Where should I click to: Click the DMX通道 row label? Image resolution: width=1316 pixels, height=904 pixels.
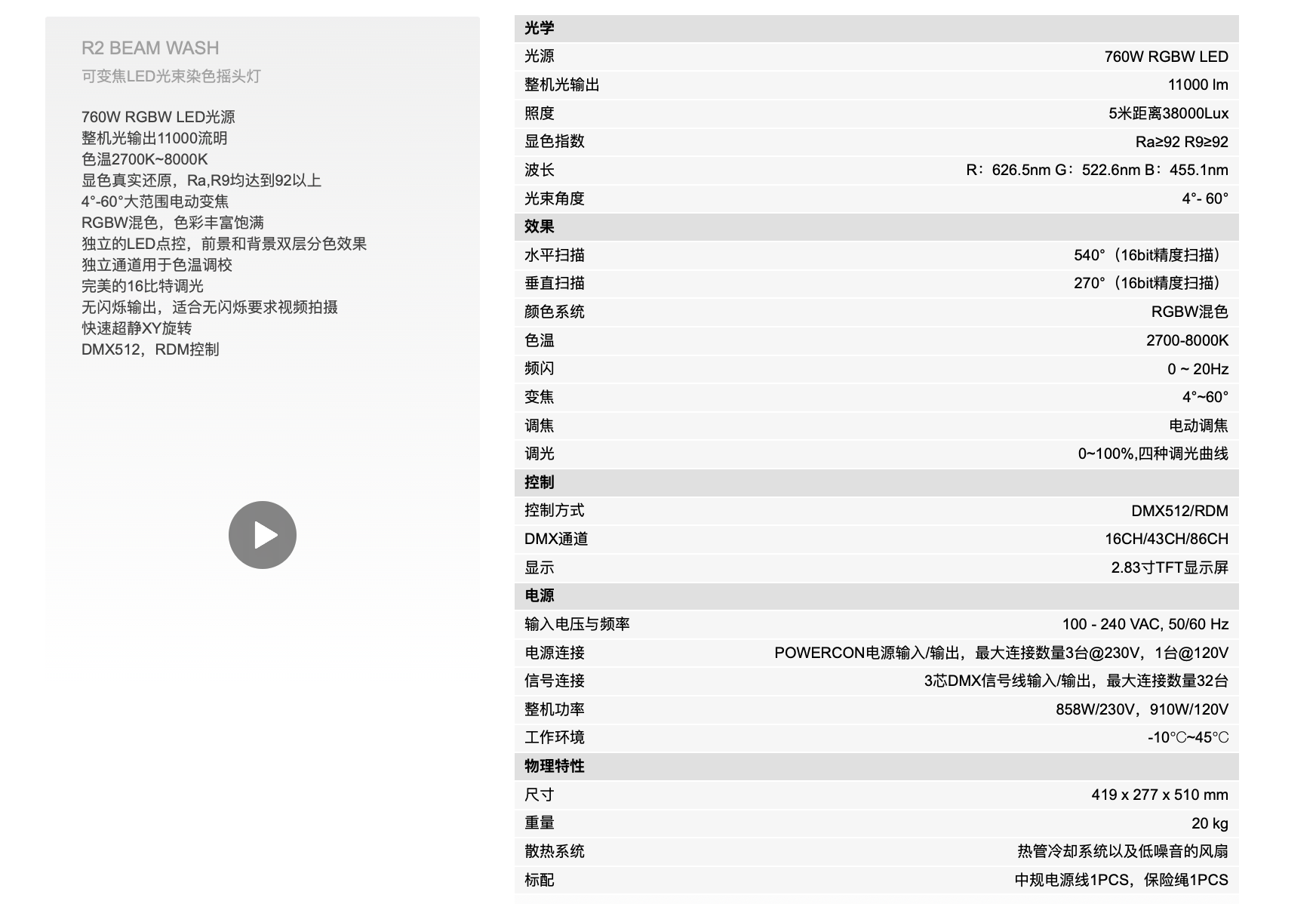pos(556,539)
